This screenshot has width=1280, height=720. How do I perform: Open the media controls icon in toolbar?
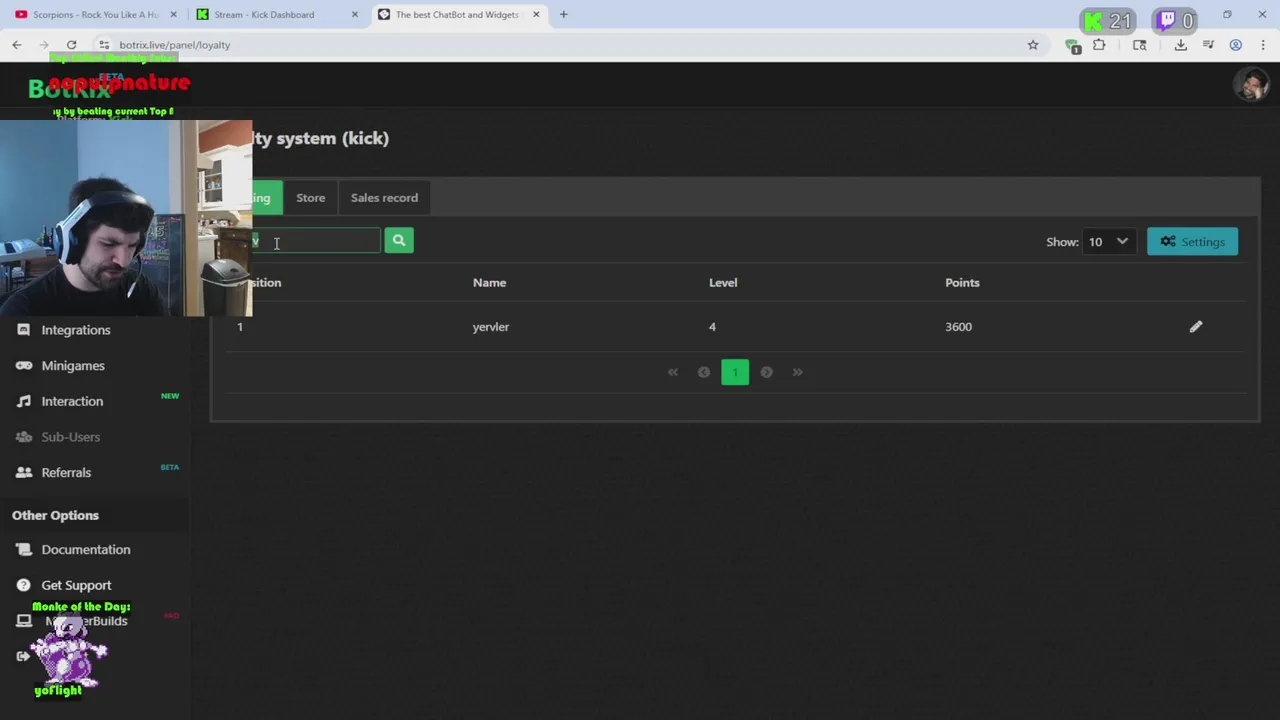[x=1208, y=45]
